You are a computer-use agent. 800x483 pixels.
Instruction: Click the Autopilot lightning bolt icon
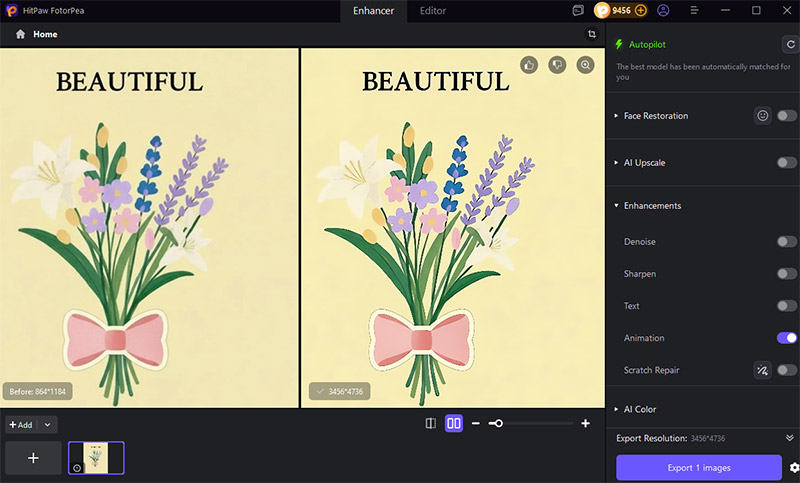(619, 44)
